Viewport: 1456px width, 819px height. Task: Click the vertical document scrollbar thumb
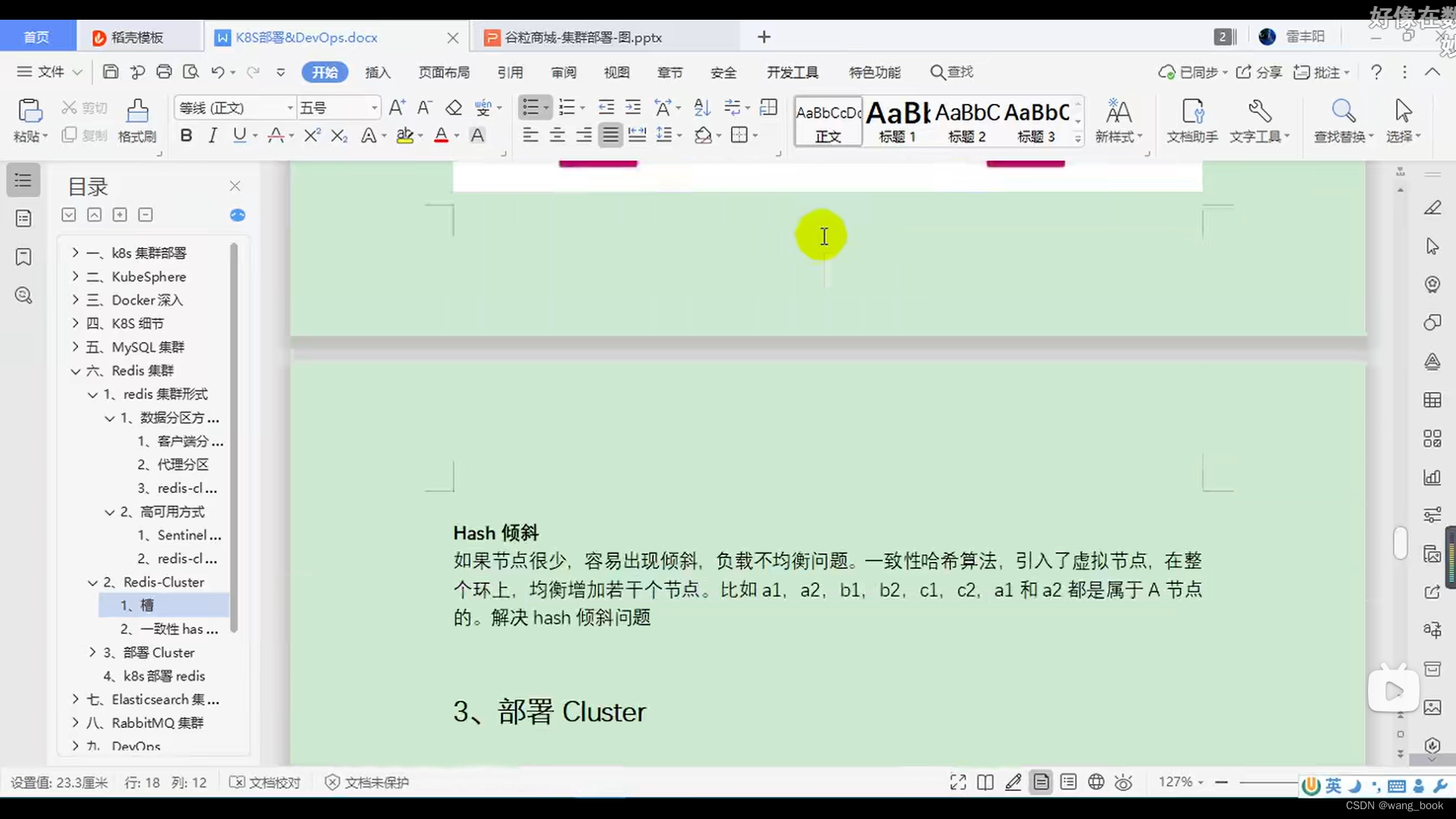click(1401, 543)
